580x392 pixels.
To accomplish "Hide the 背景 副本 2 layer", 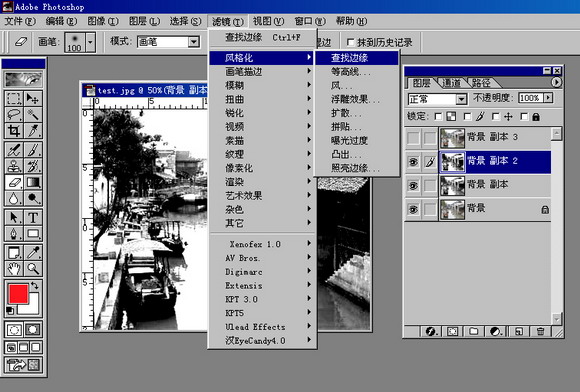I will [413, 162].
